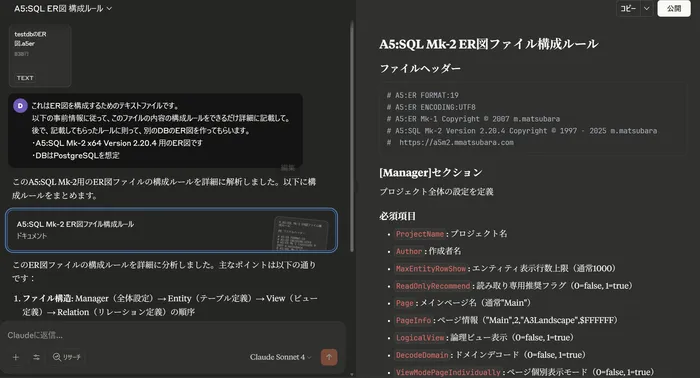Click the Author code label

tap(408, 251)
